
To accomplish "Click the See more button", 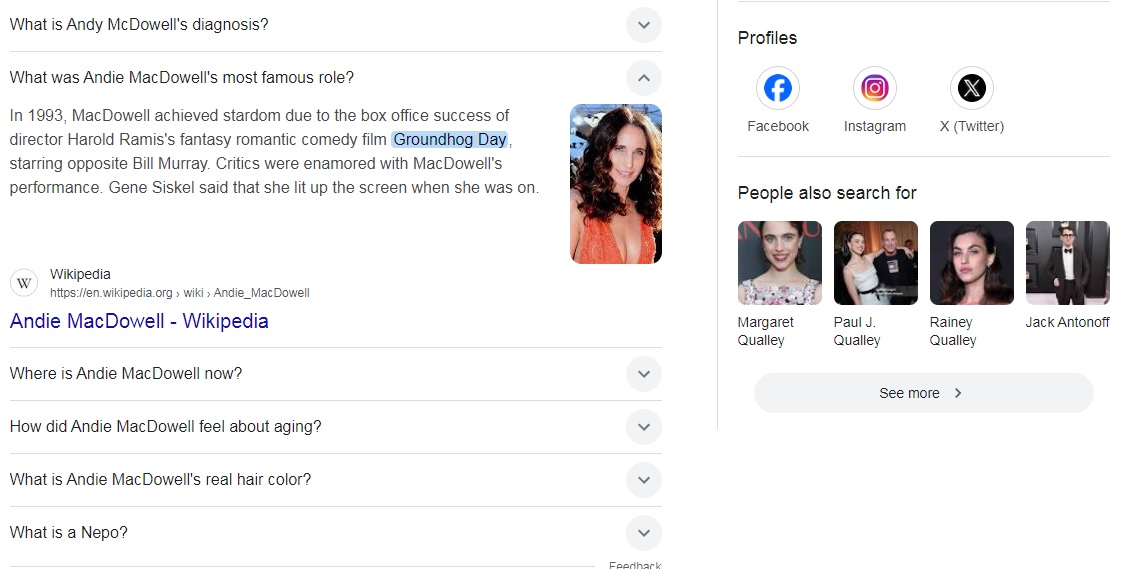I will (923, 393).
